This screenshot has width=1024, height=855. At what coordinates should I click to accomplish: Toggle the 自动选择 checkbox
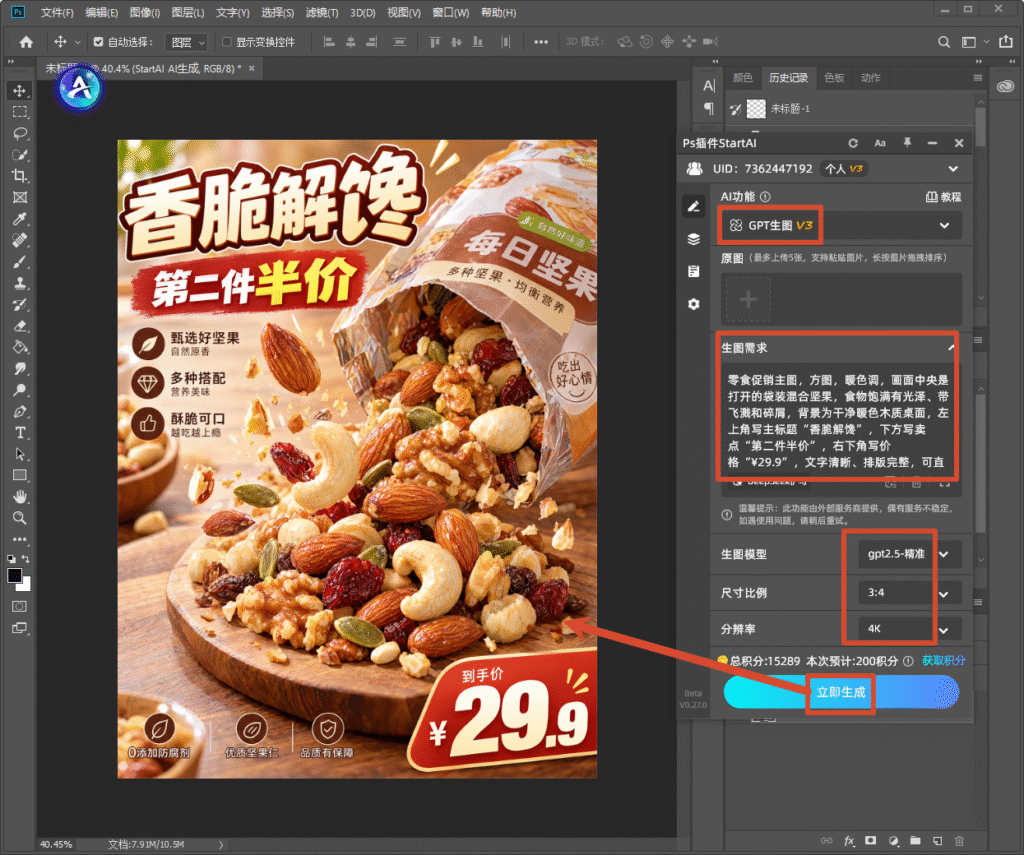click(99, 42)
